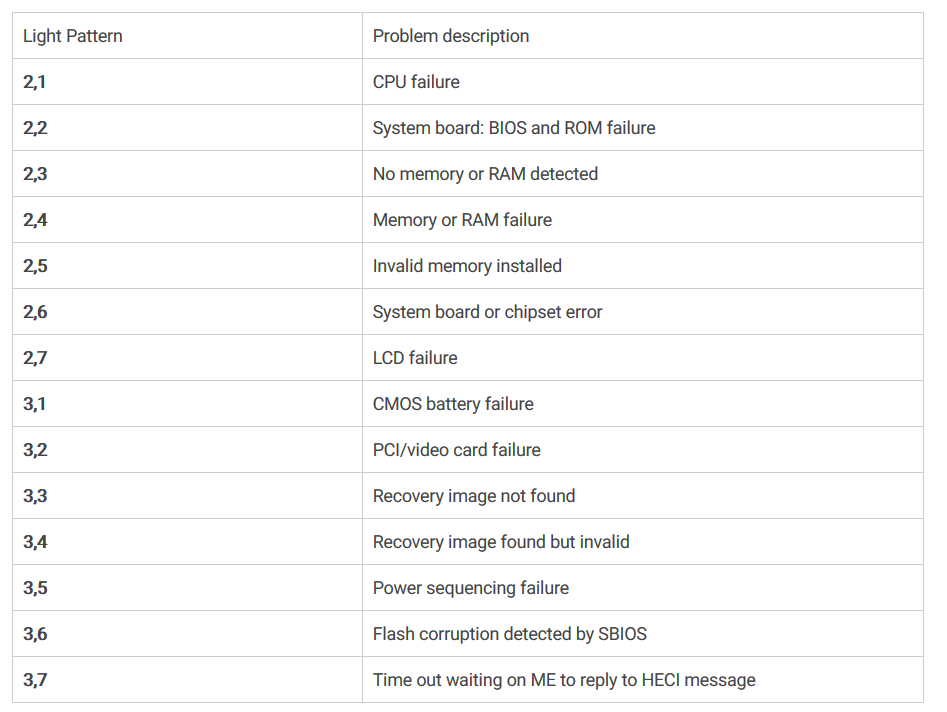The image size is (947, 712).
Task: Click the Recovery image not found text
Action: tap(474, 496)
